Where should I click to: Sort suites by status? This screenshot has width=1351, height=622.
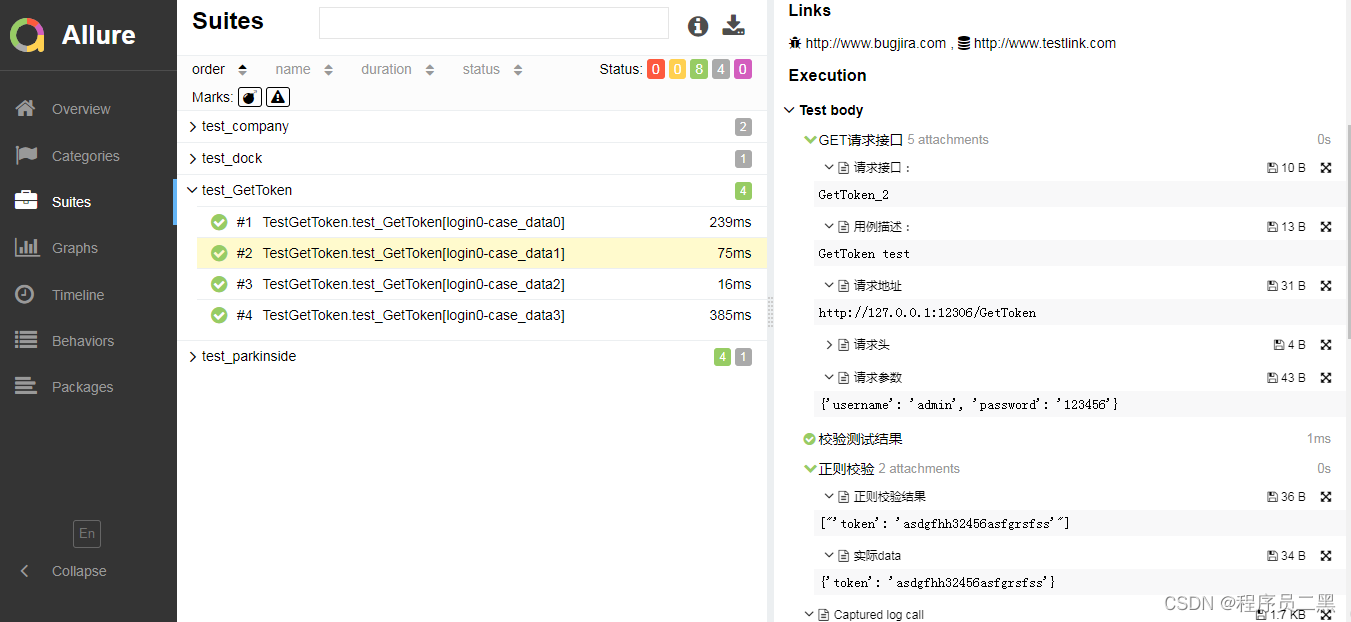pos(492,69)
